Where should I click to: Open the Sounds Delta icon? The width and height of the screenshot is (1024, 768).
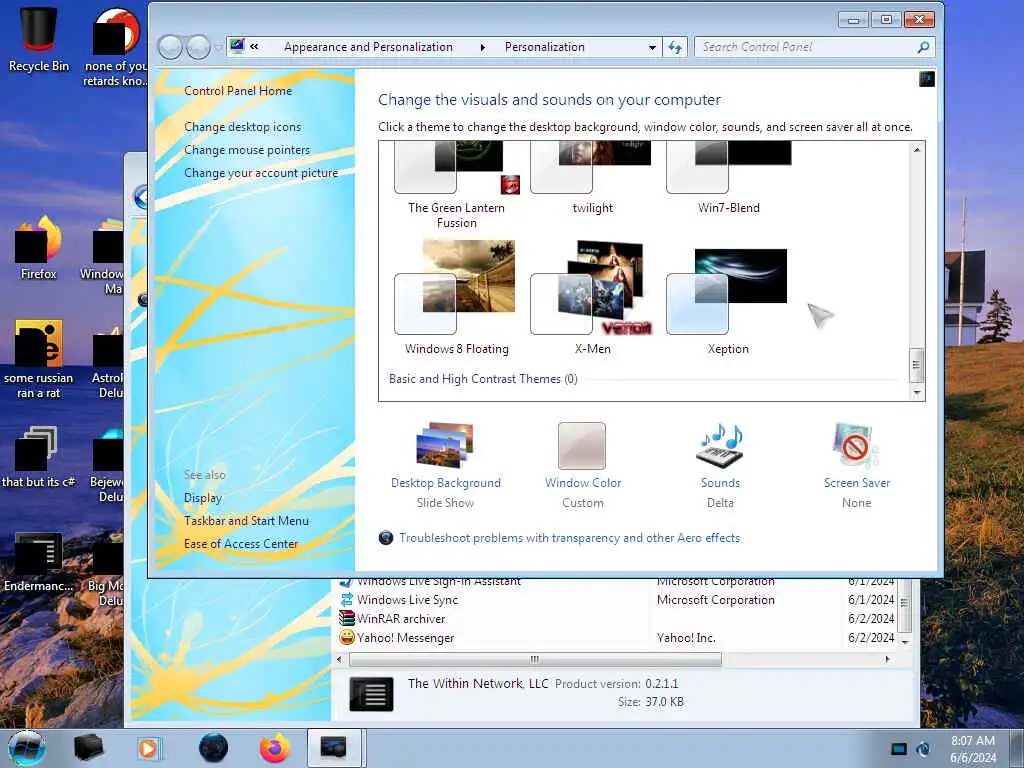720,445
